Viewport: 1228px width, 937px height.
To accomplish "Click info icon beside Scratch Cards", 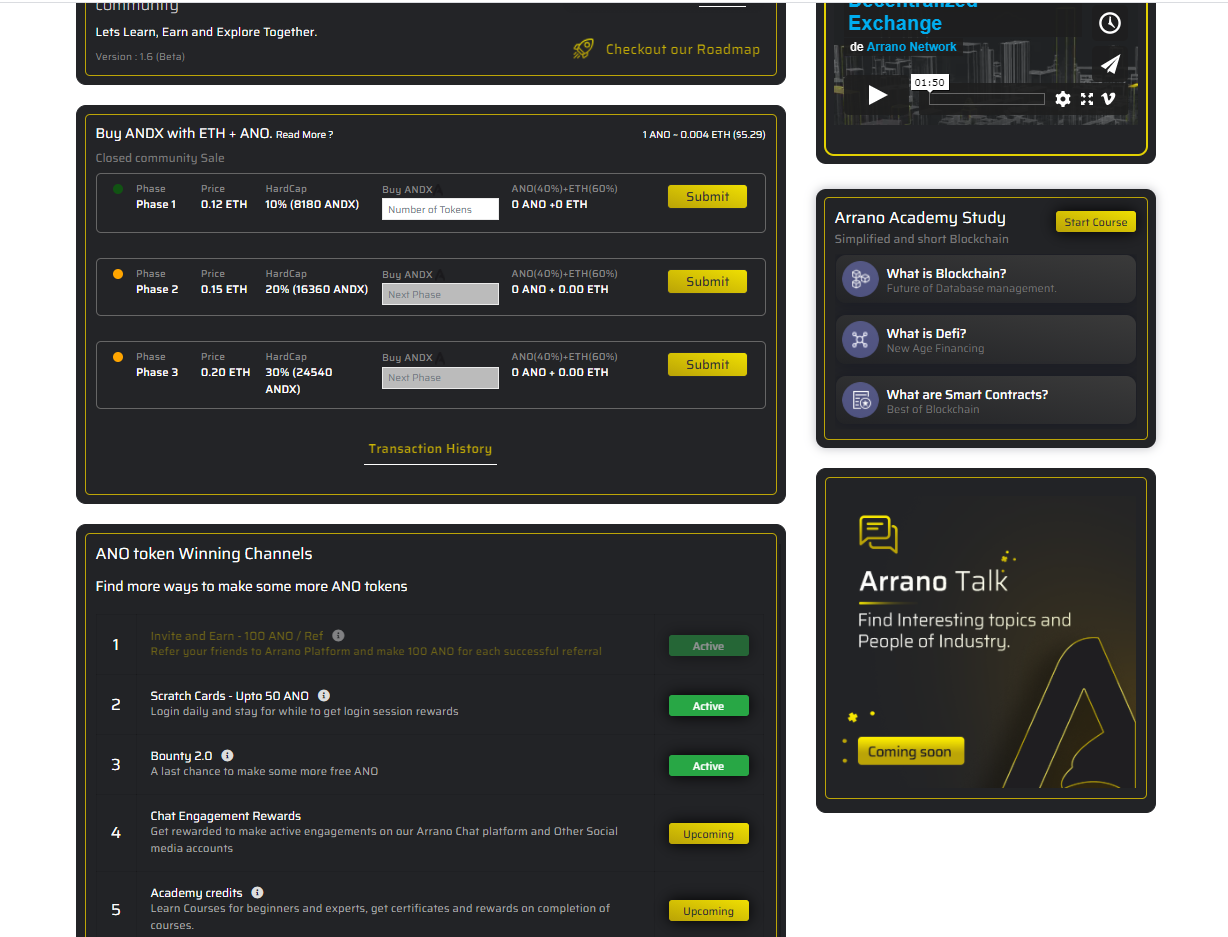I will coord(323,696).
